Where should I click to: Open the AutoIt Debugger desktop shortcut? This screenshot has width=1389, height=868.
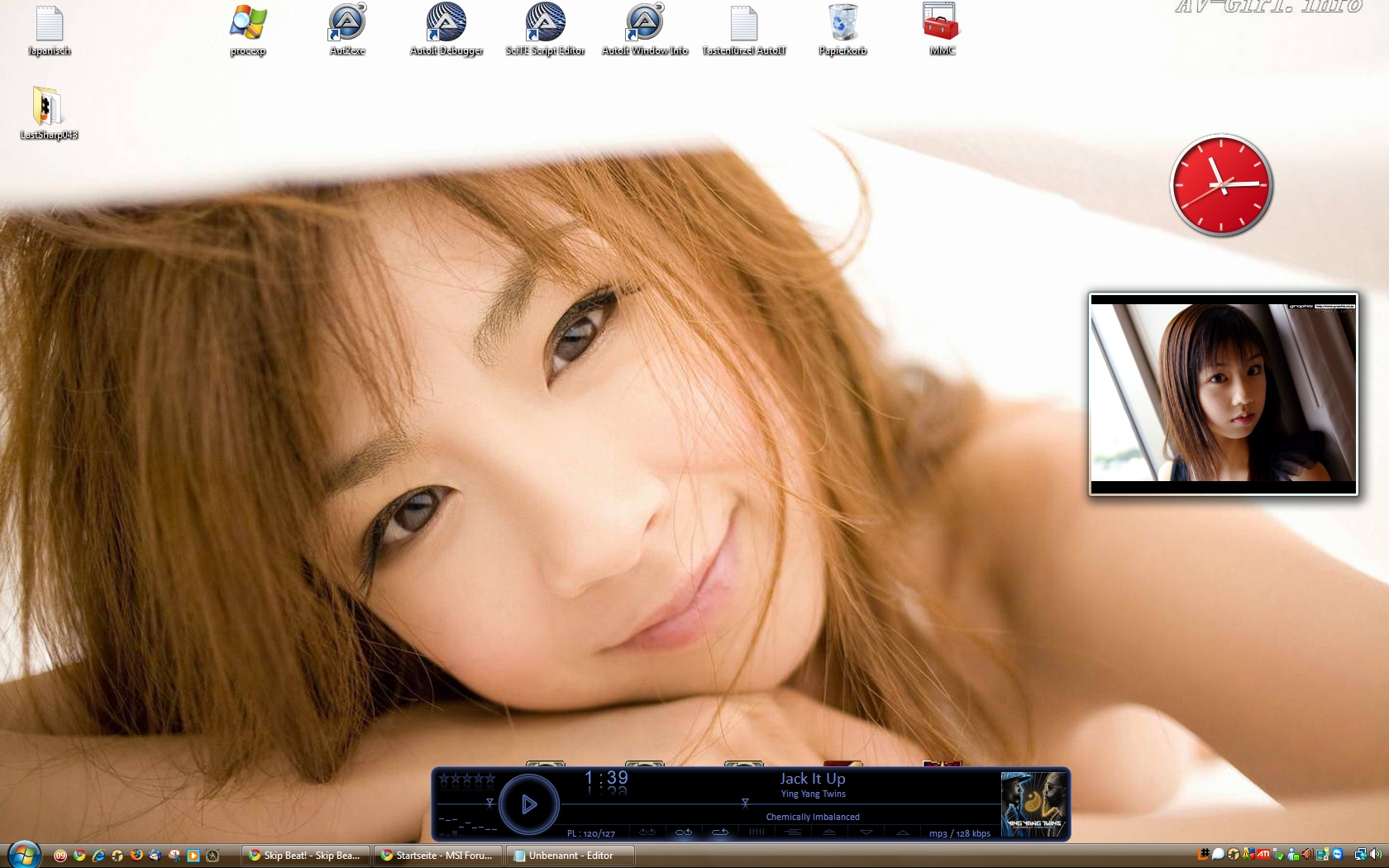tap(446, 25)
